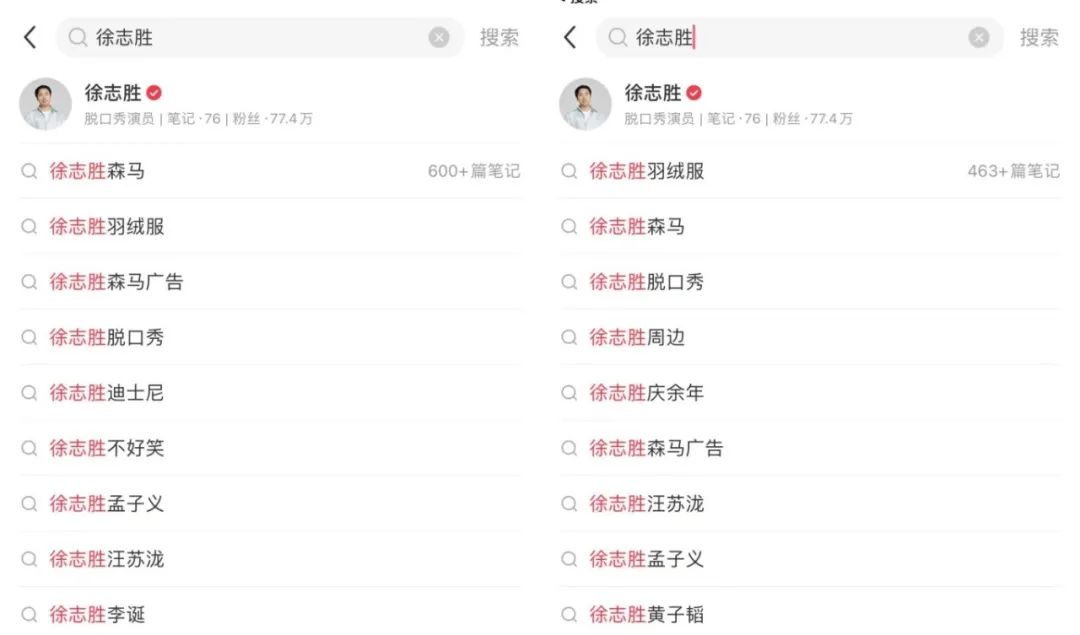Clear the right search field text
This screenshot has width=1080, height=635.
[x=979, y=38]
